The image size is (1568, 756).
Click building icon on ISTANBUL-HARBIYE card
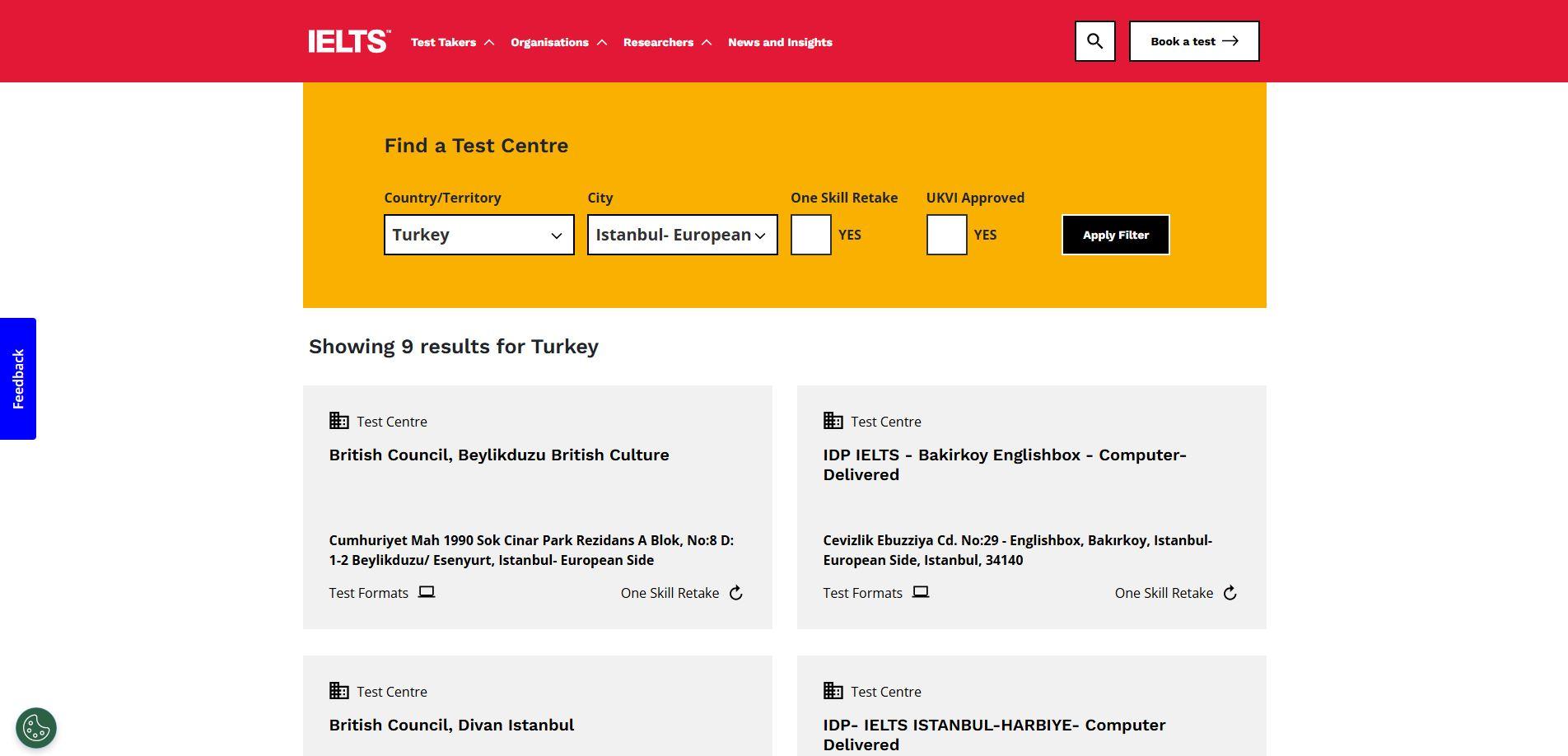pos(833,691)
